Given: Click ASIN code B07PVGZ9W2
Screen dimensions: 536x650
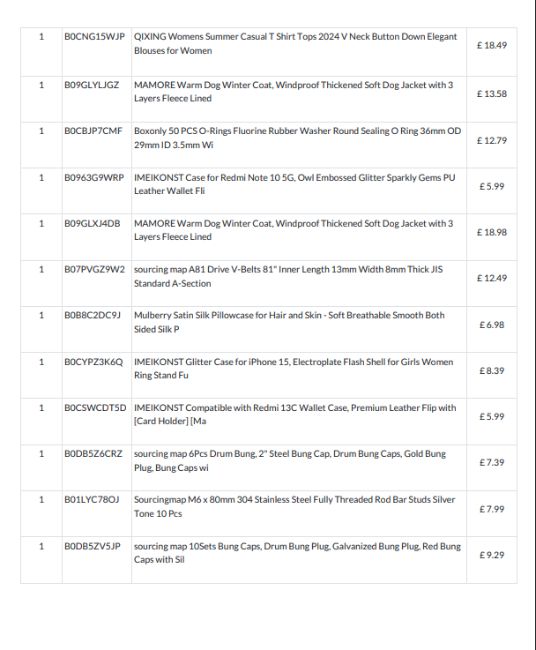Looking at the screenshot, I should tap(94, 269).
